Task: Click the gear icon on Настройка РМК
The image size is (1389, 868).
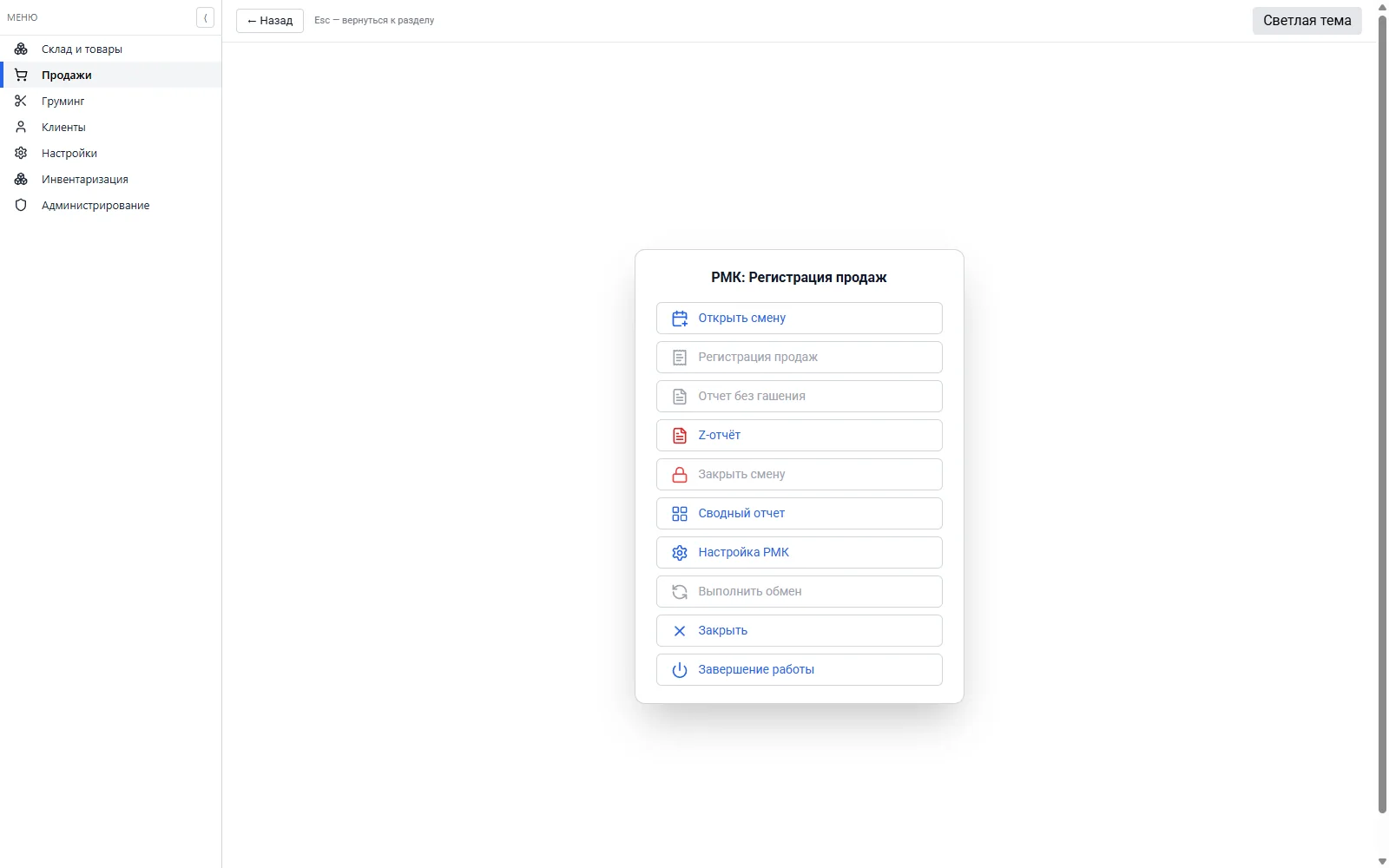Action: (680, 553)
